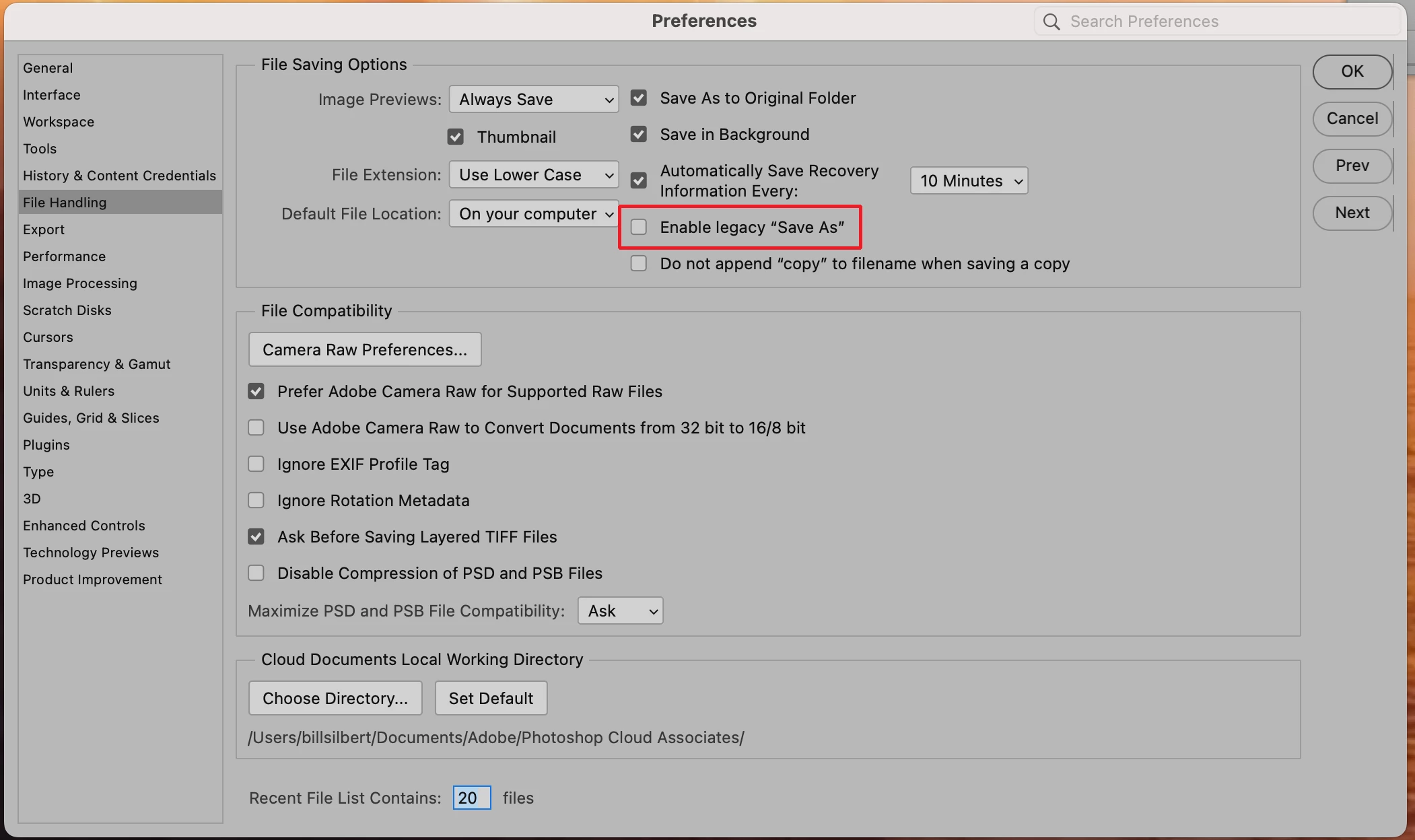Click the search magnifier icon
Screen dimensions: 1415x840
(1051, 22)
